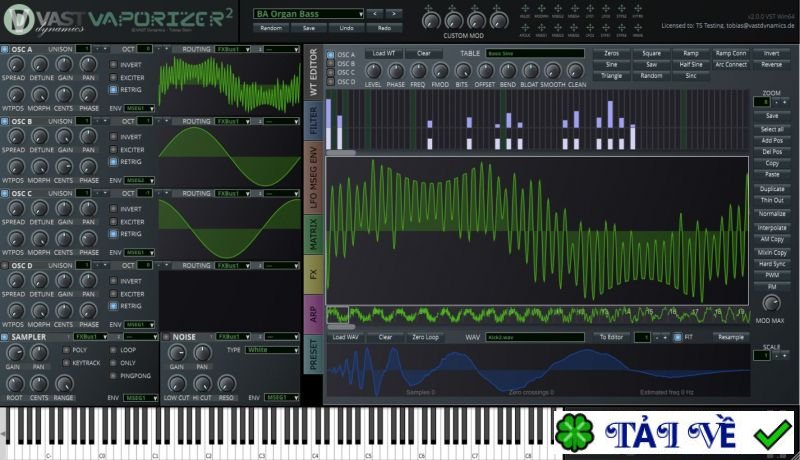Viewport: 800px width, 460px height.
Task: Apply the Triangle waveform button
Action: click(611, 75)
